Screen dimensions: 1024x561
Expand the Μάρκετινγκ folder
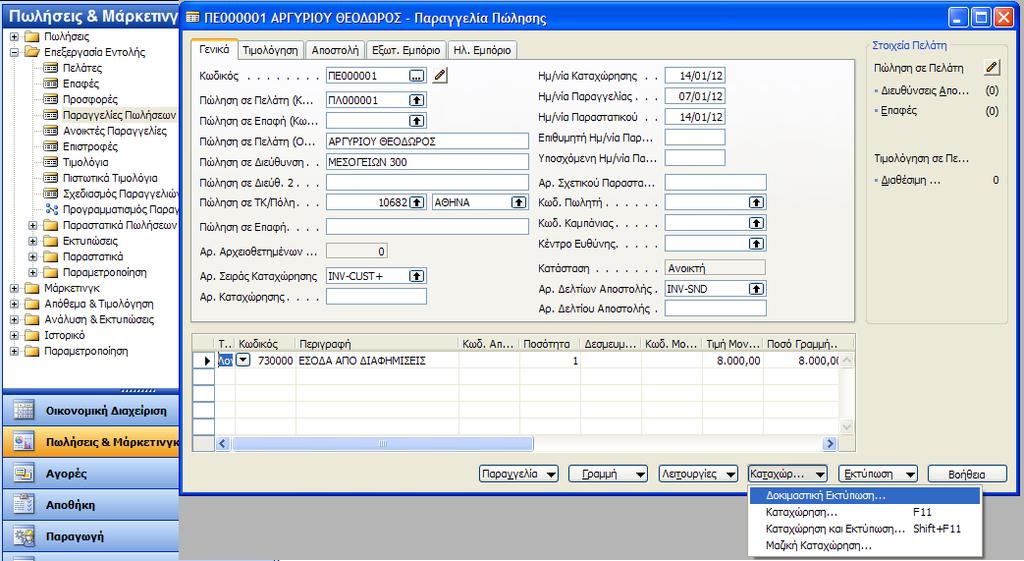[14, 288]
